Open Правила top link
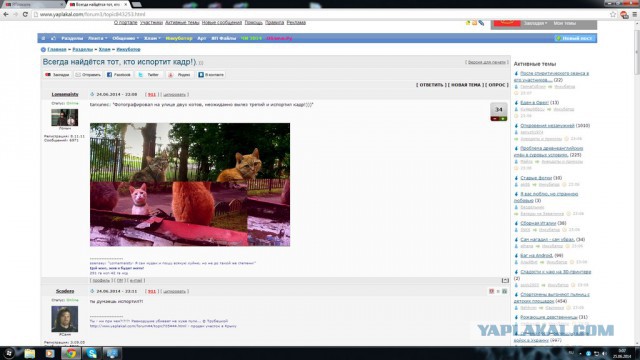The height and width of the screenshot is (360, 640). coord(274,22)
